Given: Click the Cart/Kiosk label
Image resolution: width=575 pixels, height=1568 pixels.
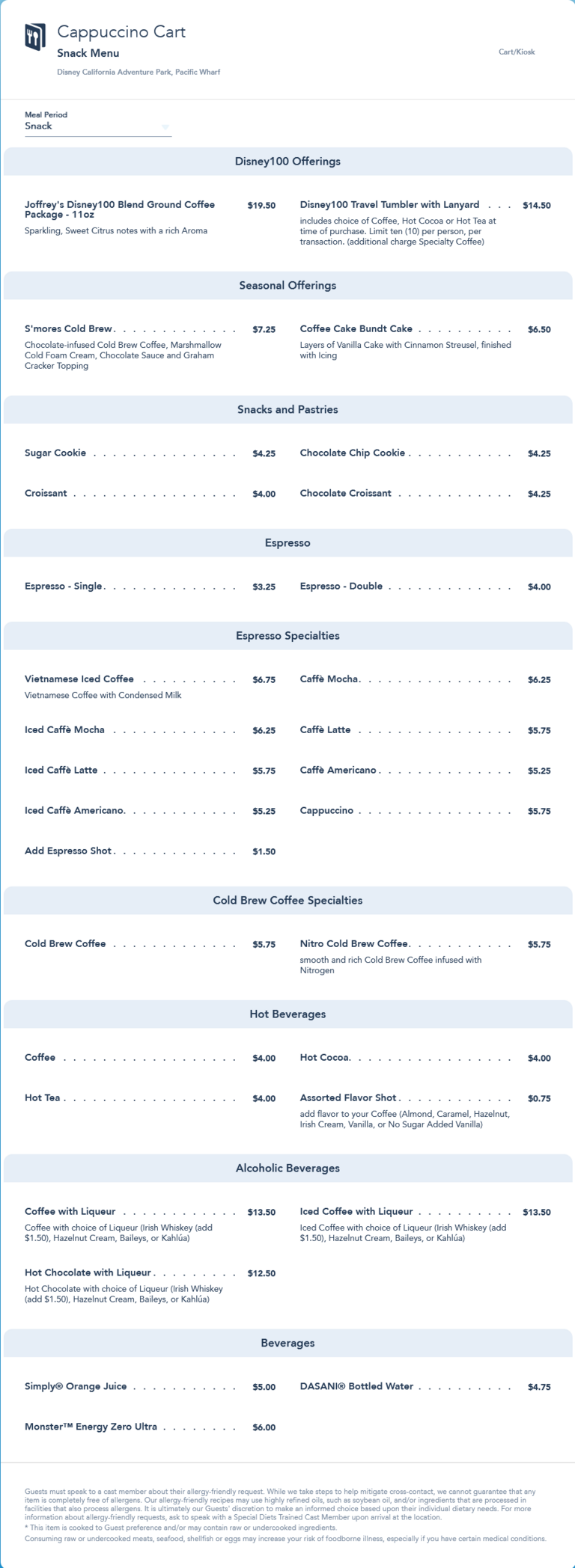Looking at the screenshot, I should (x=517, y=52).
